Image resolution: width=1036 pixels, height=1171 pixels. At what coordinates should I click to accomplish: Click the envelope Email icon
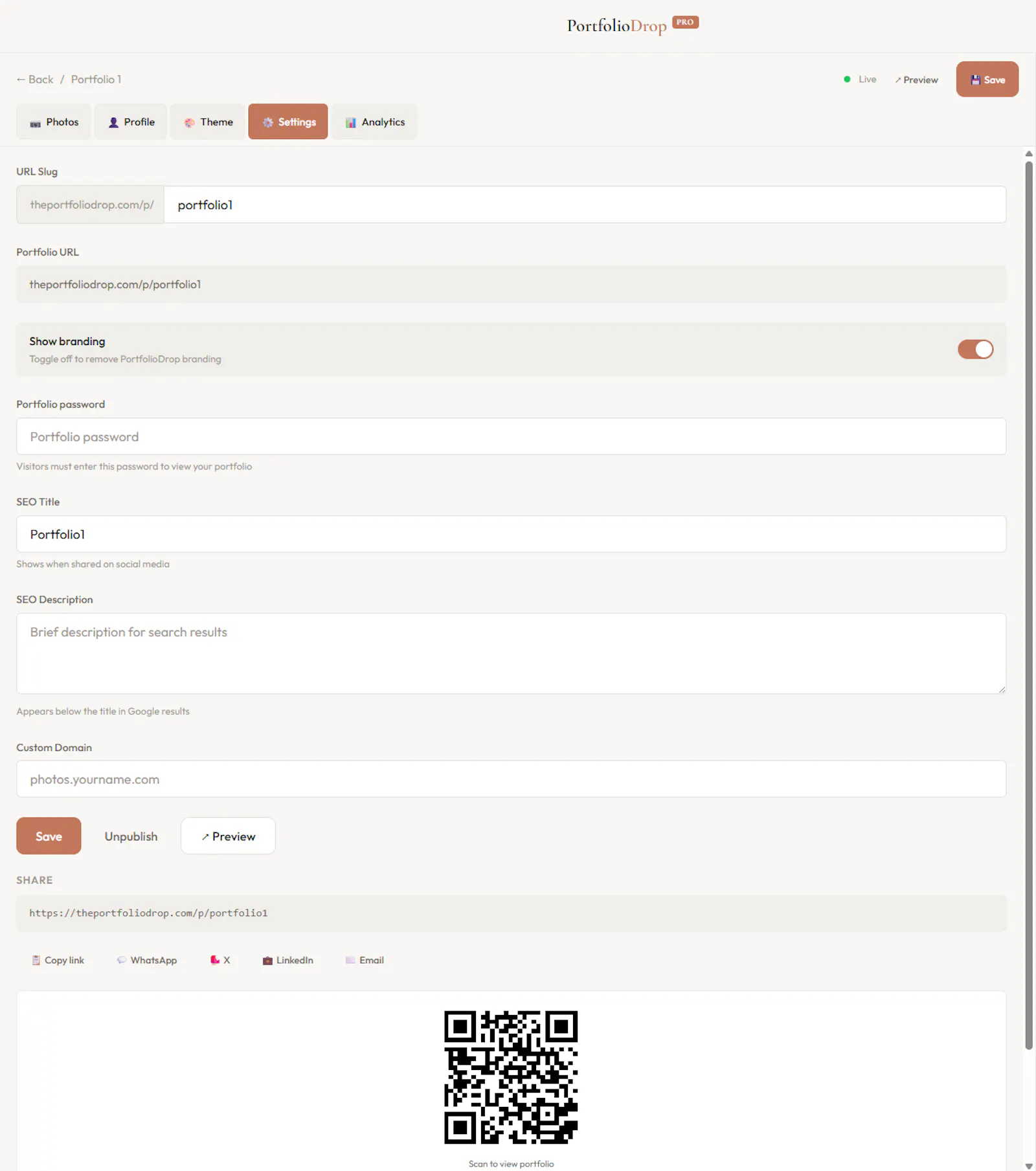click(x=350, y=960)
